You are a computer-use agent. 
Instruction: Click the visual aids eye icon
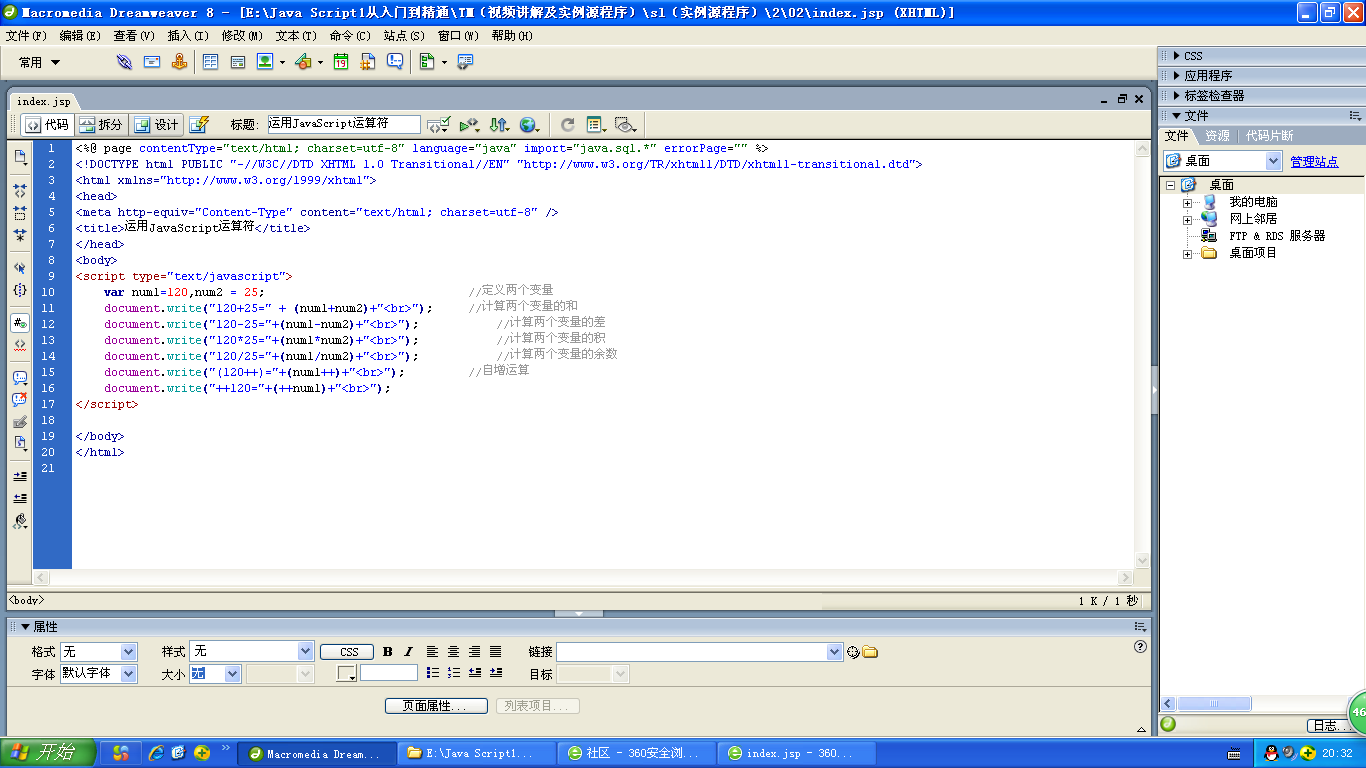pyautogui.click(x=626, y=125)
